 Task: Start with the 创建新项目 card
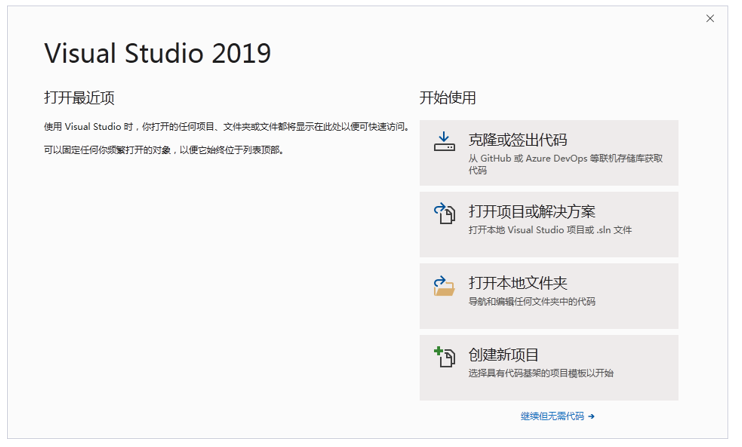pyautogui.click(x=549, y=368)
